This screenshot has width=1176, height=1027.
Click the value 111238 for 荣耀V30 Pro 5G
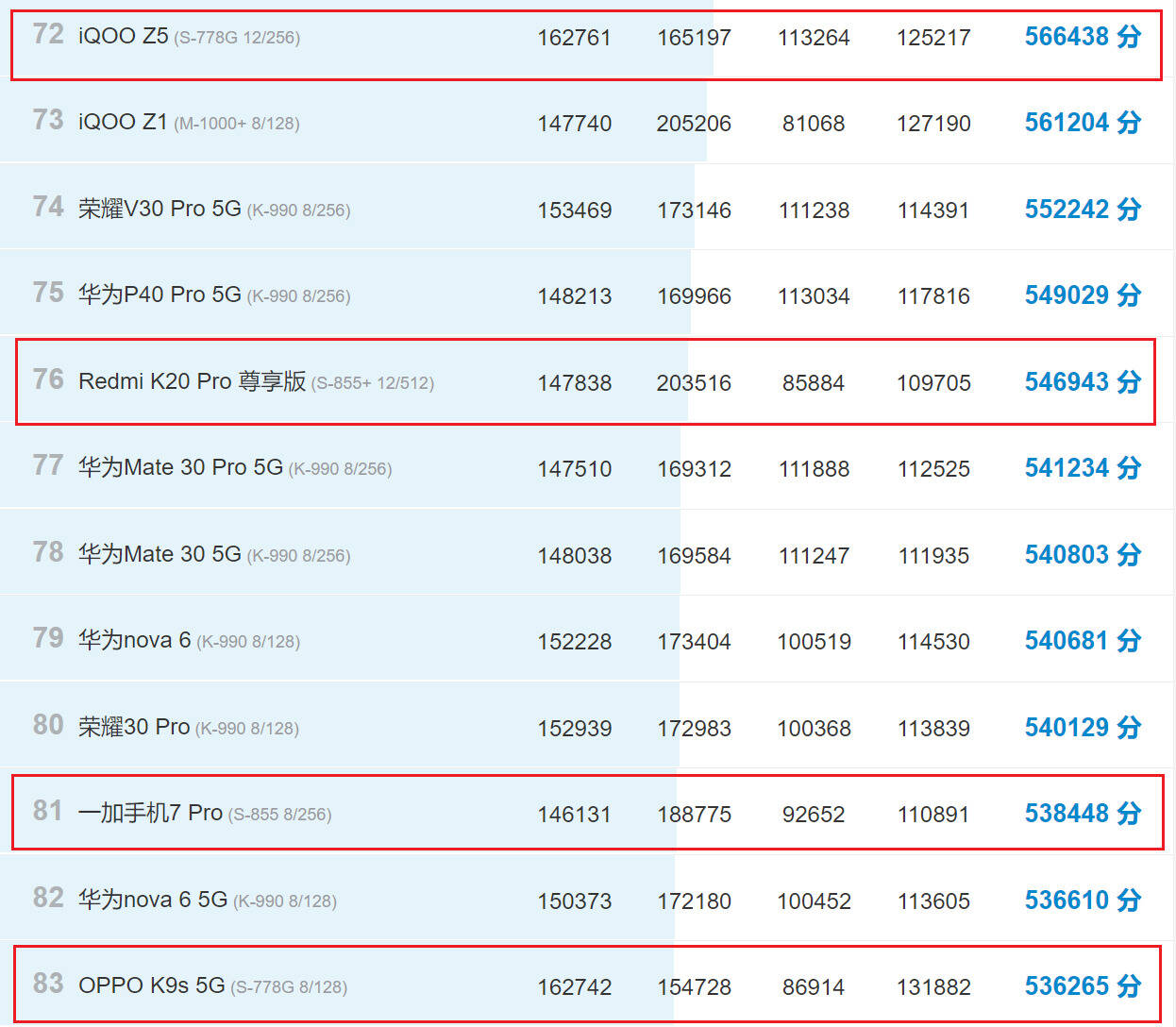click(814, 210)
